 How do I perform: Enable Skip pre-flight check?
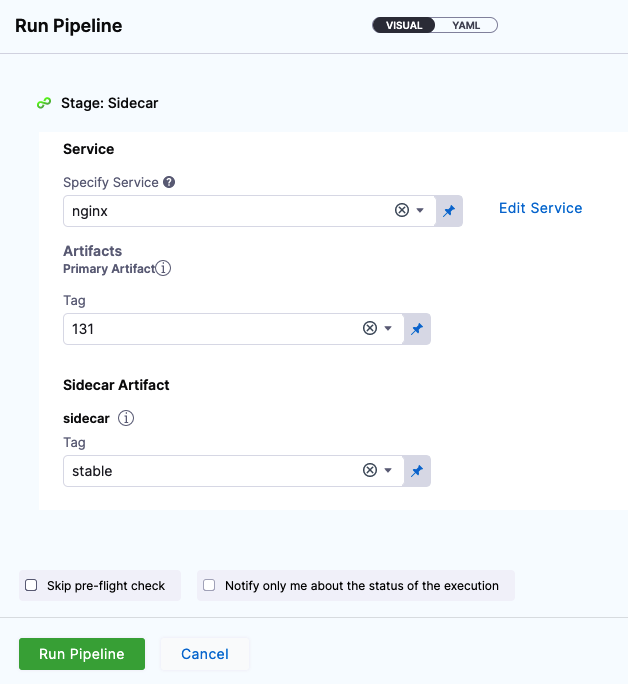point(31,585)
